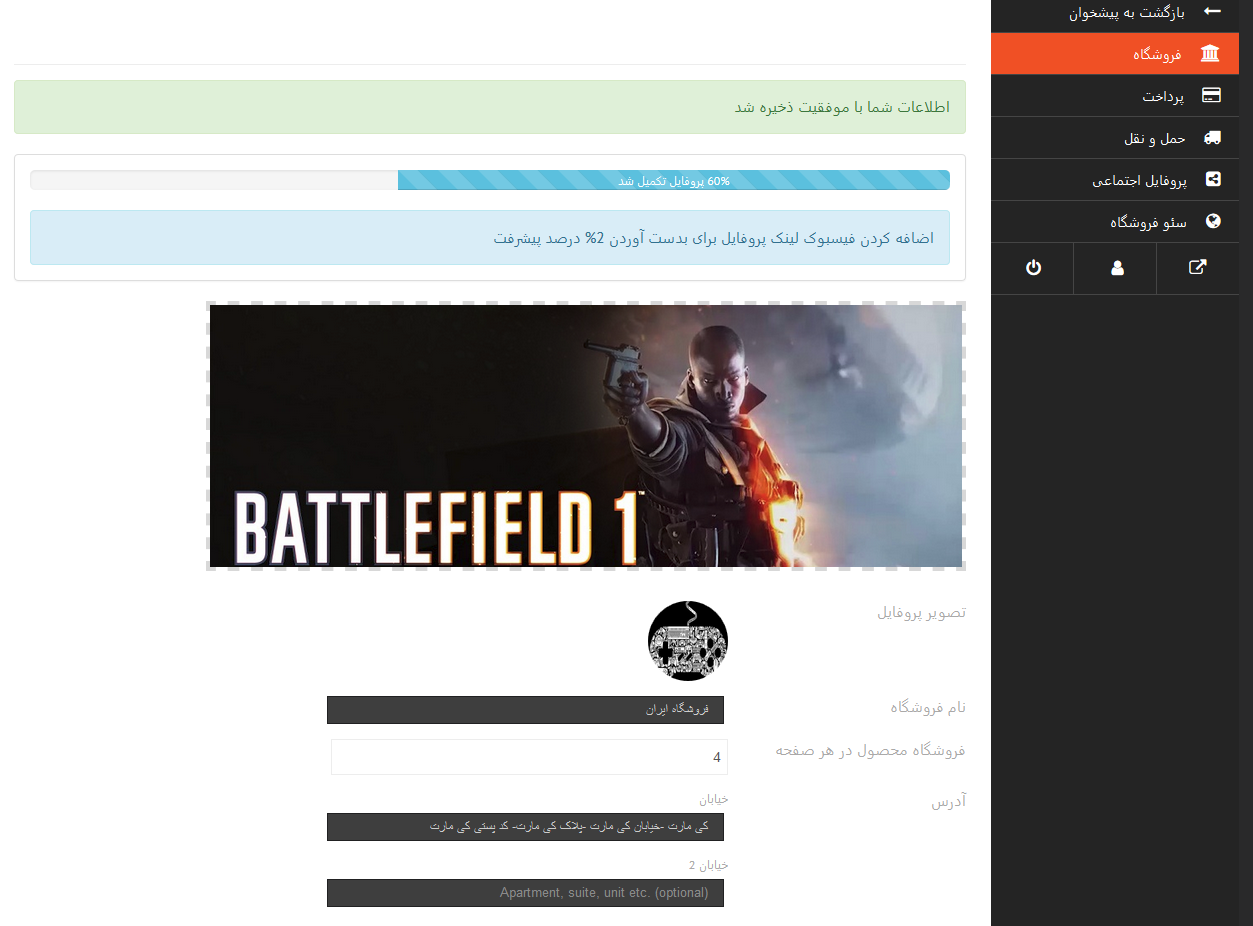Open the پروفایل اجتماعی social profile menu
The width and height of the screenshot is (1253, 926).
point(1114,180)
